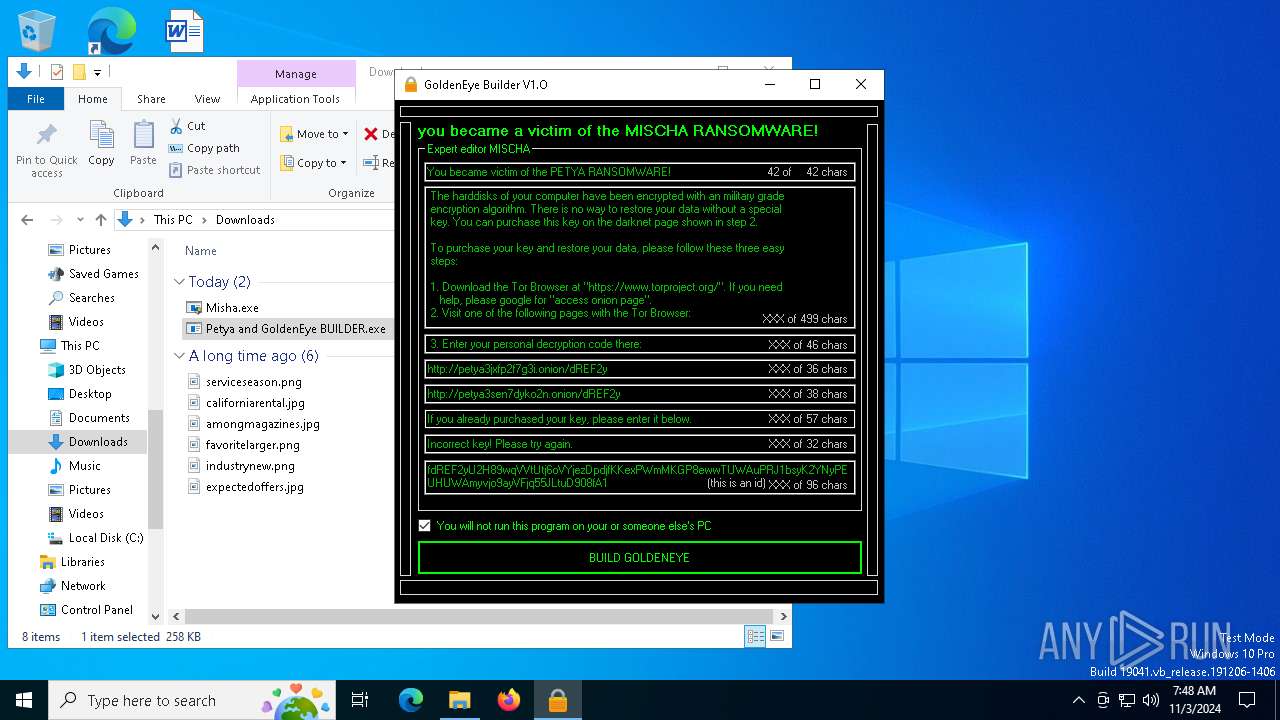Screen dimensions: 1280x720
Task: Switch to Details view icon in status bar
Action: tap(755, 636)
